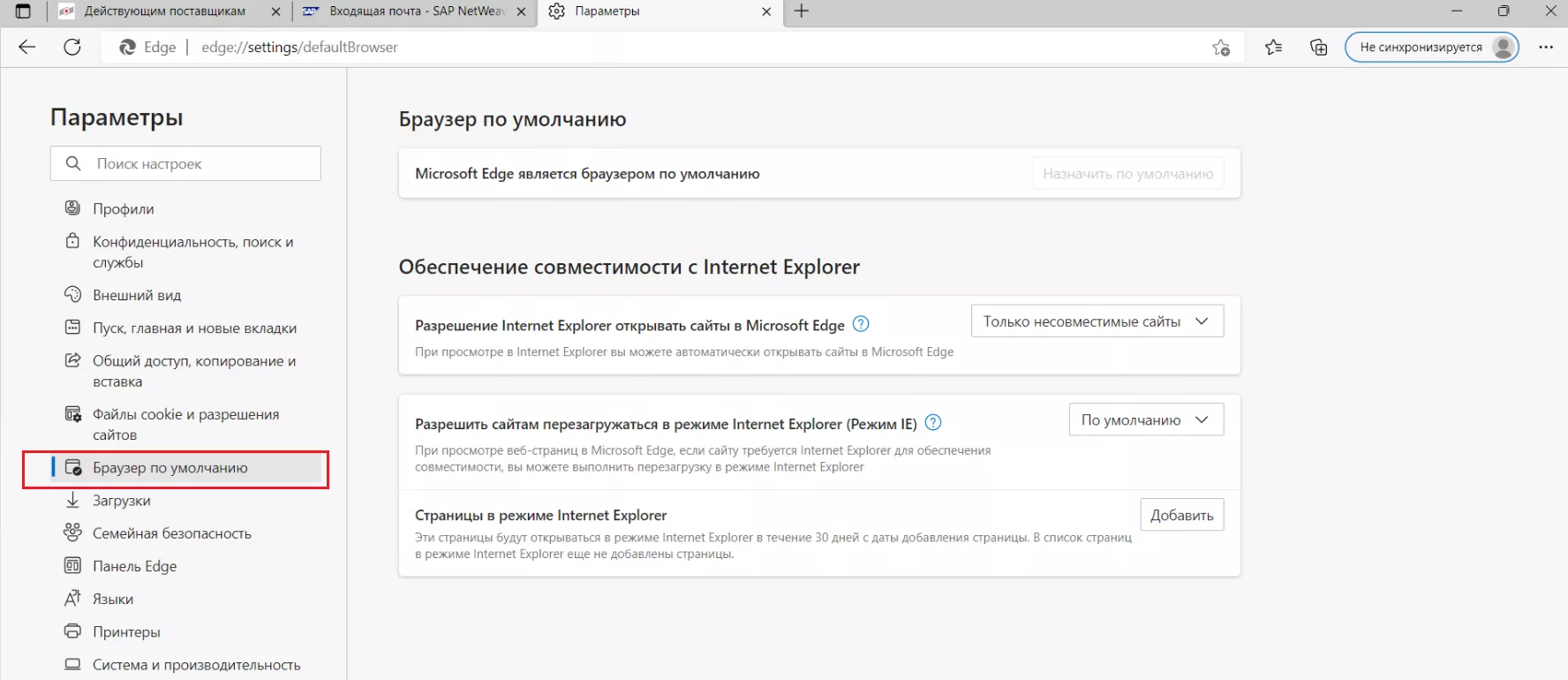Click the Система и производительность icon
1568x680 pixels.
click(72, 664)
